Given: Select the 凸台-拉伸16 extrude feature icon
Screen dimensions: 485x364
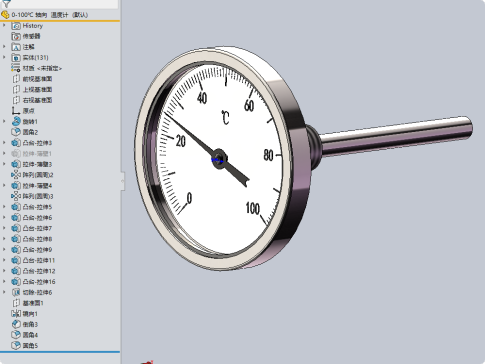Looking at the screenshot, I should pos(16,282).
